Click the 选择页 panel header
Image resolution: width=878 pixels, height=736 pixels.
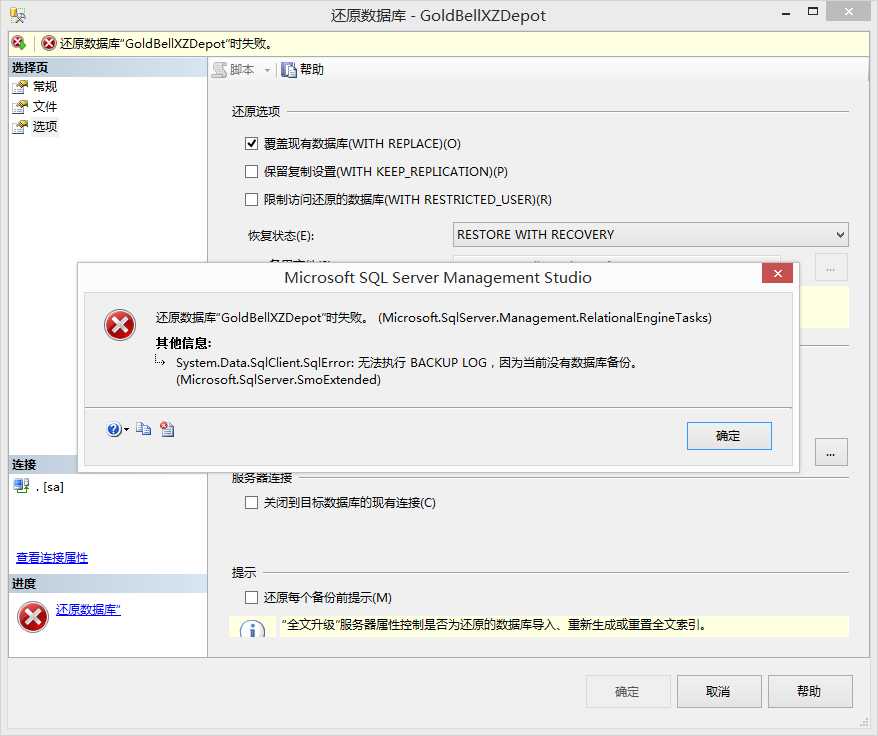[x=108, y=67]
